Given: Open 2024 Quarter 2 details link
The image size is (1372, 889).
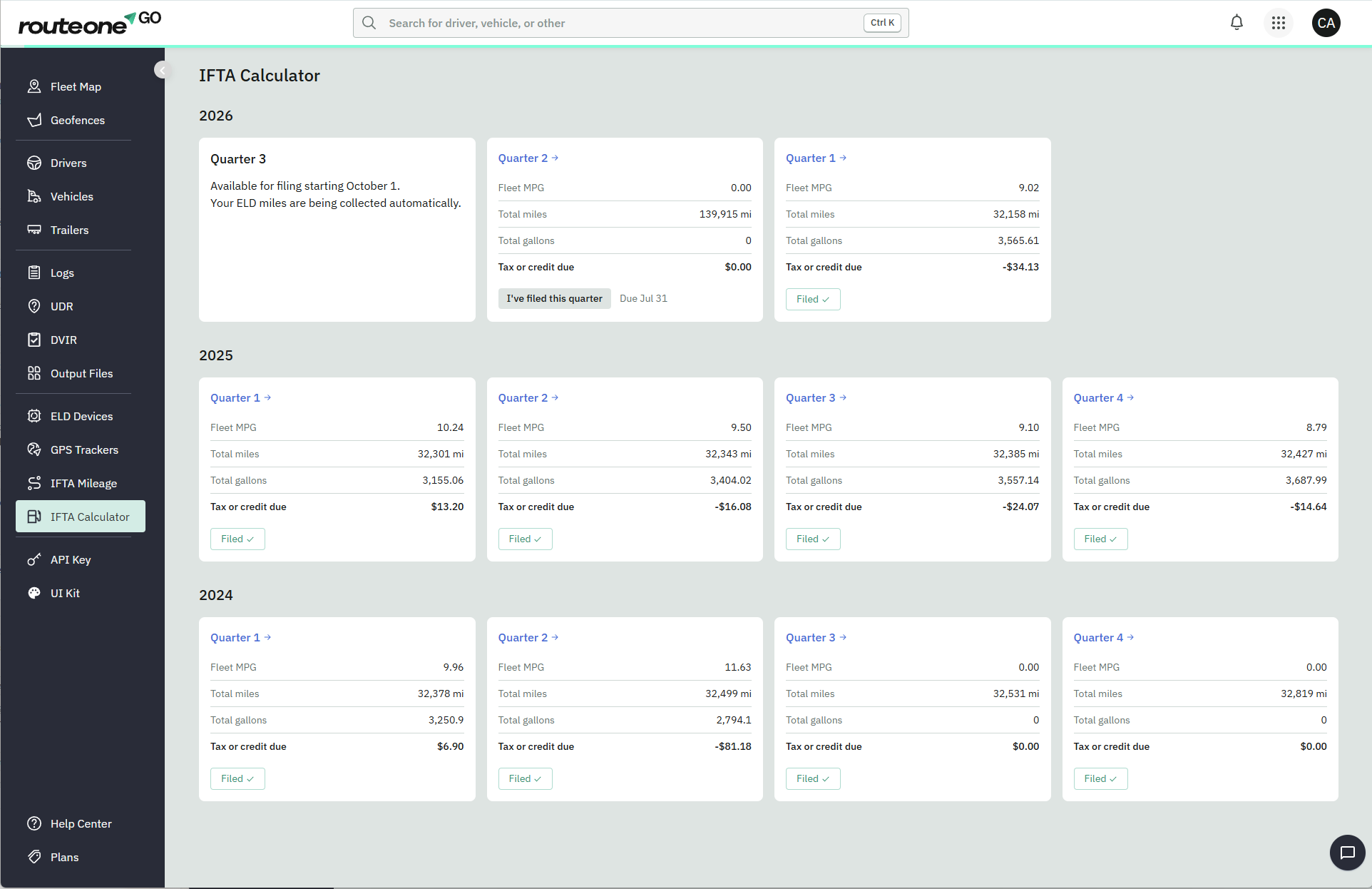Looking at the screenshot, I should 528,637.
